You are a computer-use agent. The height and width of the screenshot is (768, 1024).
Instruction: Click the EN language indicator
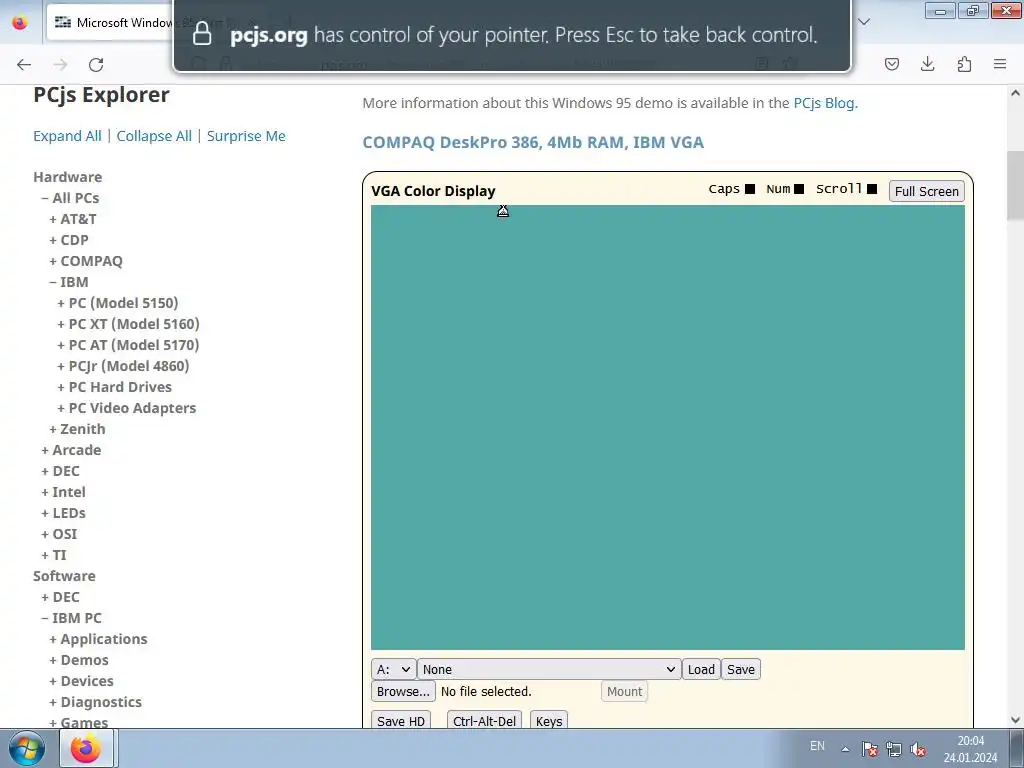point(817,746)
